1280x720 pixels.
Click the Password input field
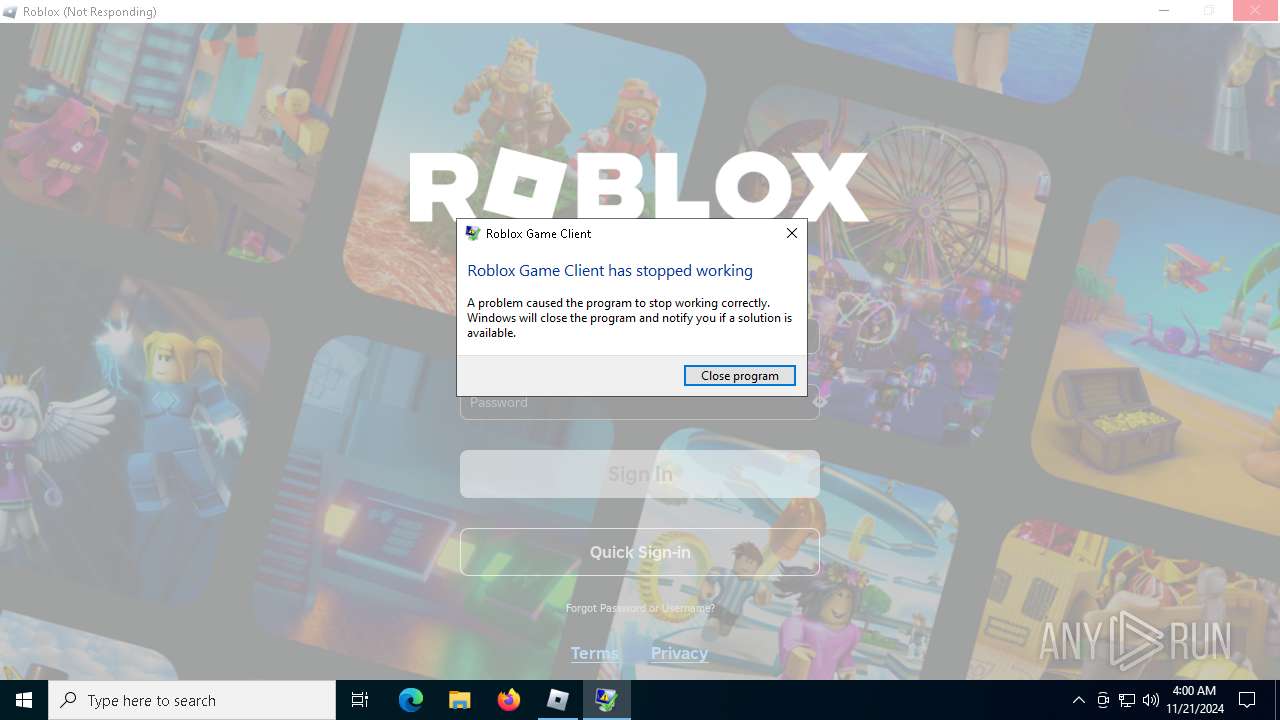(x=639, y=402)
